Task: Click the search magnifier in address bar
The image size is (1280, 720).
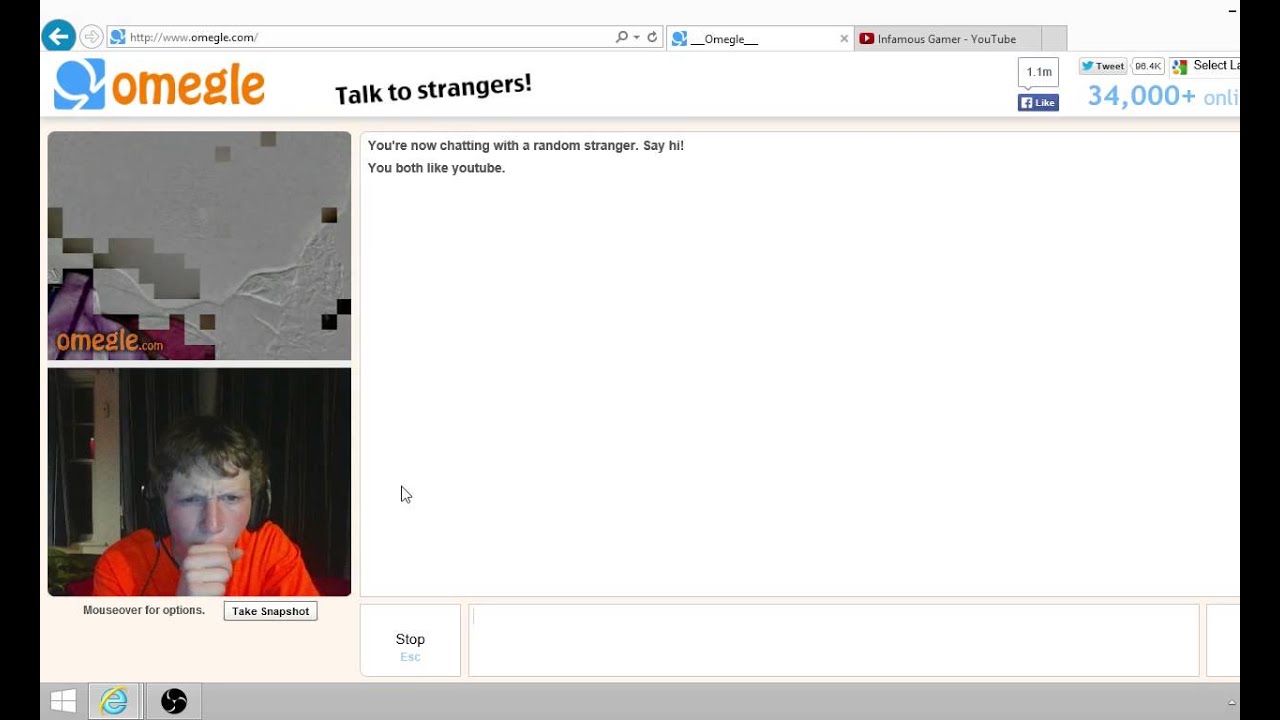Action: click(x=621, y=37)
